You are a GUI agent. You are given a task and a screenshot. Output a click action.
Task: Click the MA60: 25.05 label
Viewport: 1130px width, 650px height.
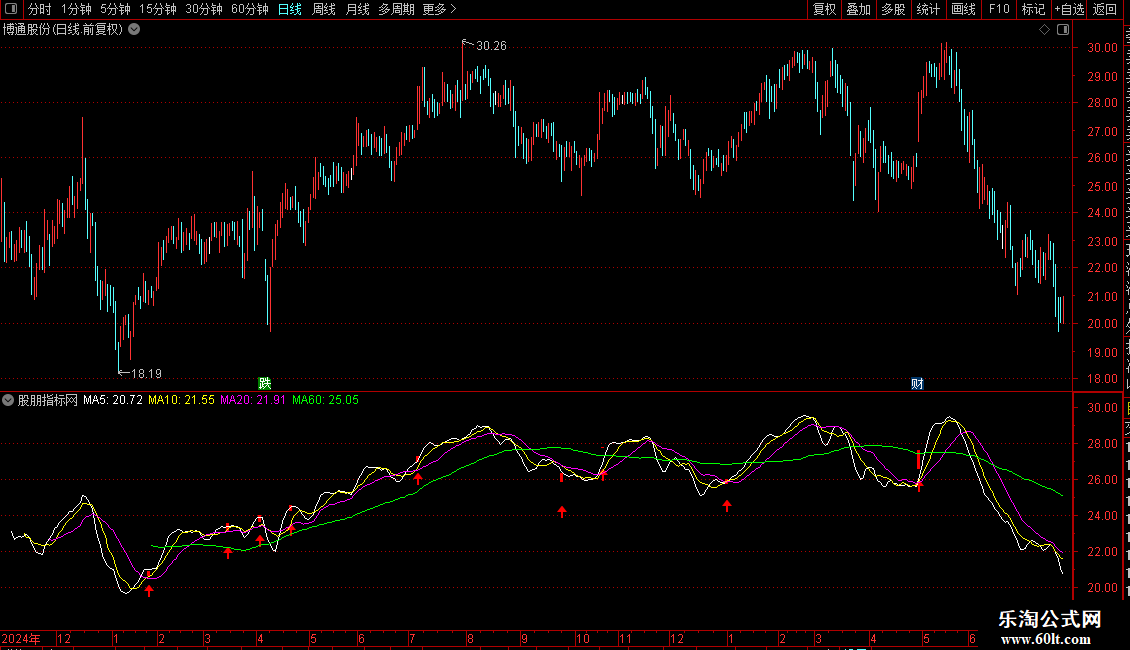(x=325, y=400)
